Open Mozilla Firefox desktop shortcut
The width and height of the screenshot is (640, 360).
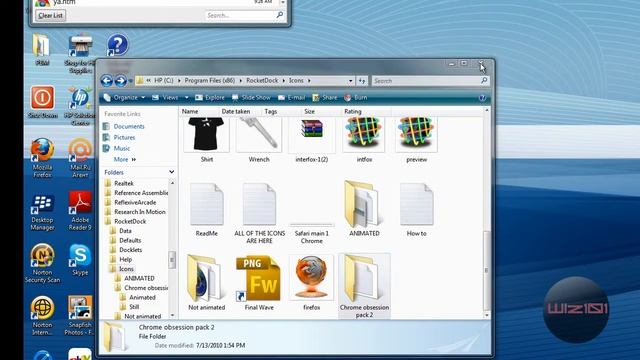coord(42,158)
